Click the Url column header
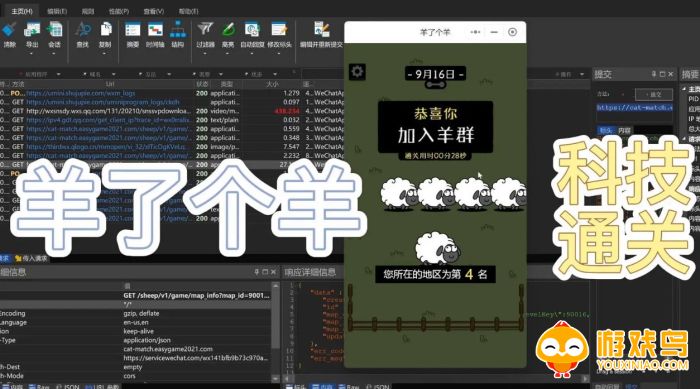 (x=110, y=84)
